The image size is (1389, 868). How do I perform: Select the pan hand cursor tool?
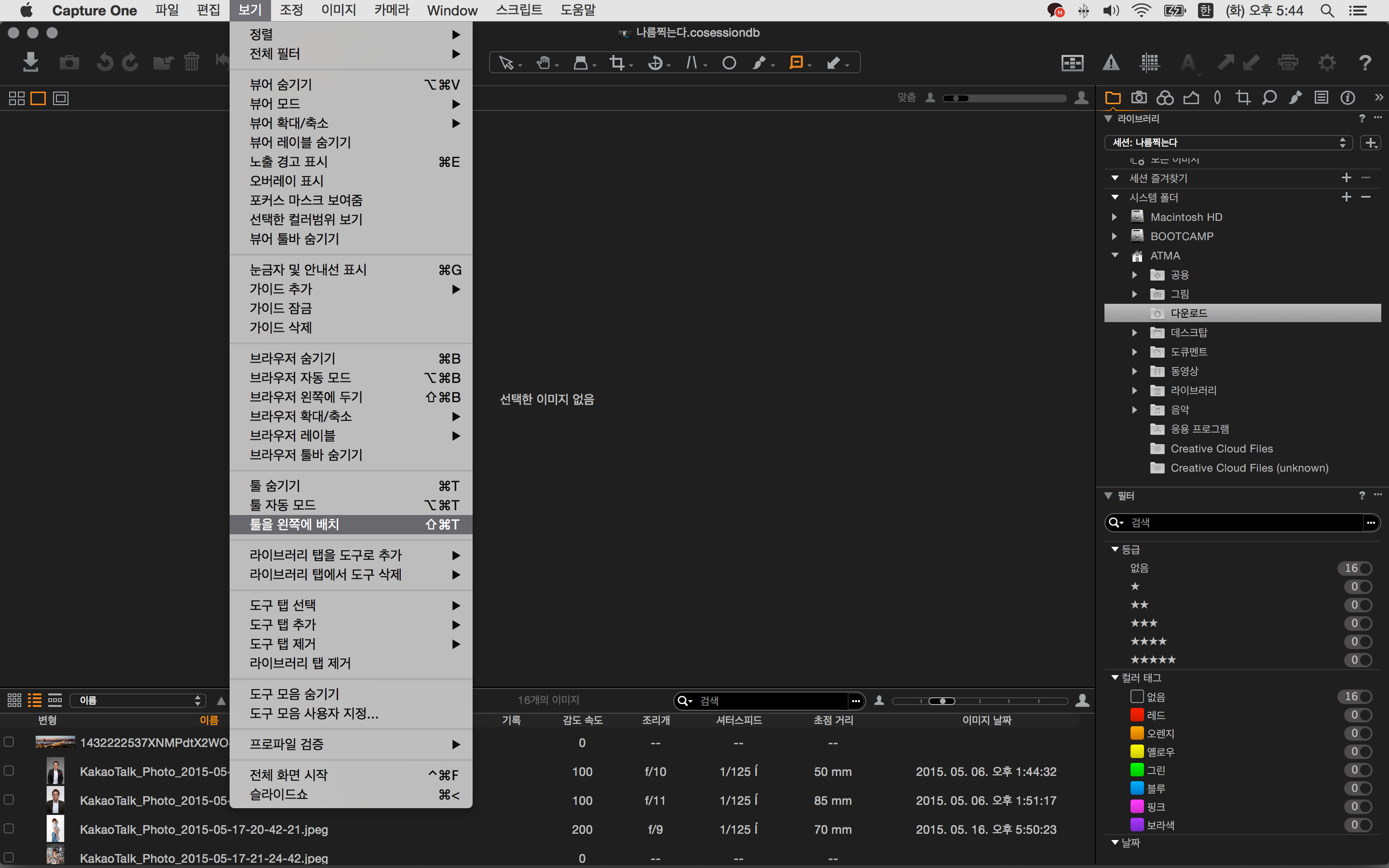[x=543, y=63]
